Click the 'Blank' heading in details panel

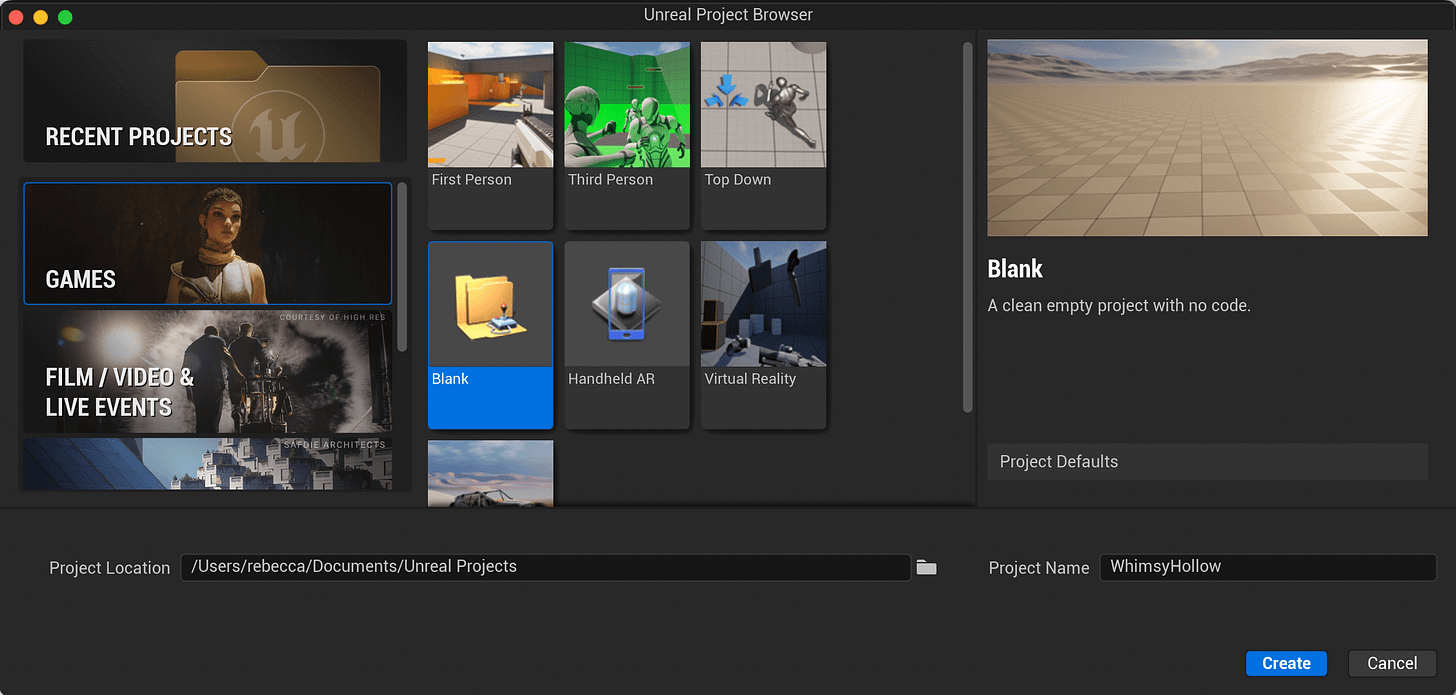1015,269
